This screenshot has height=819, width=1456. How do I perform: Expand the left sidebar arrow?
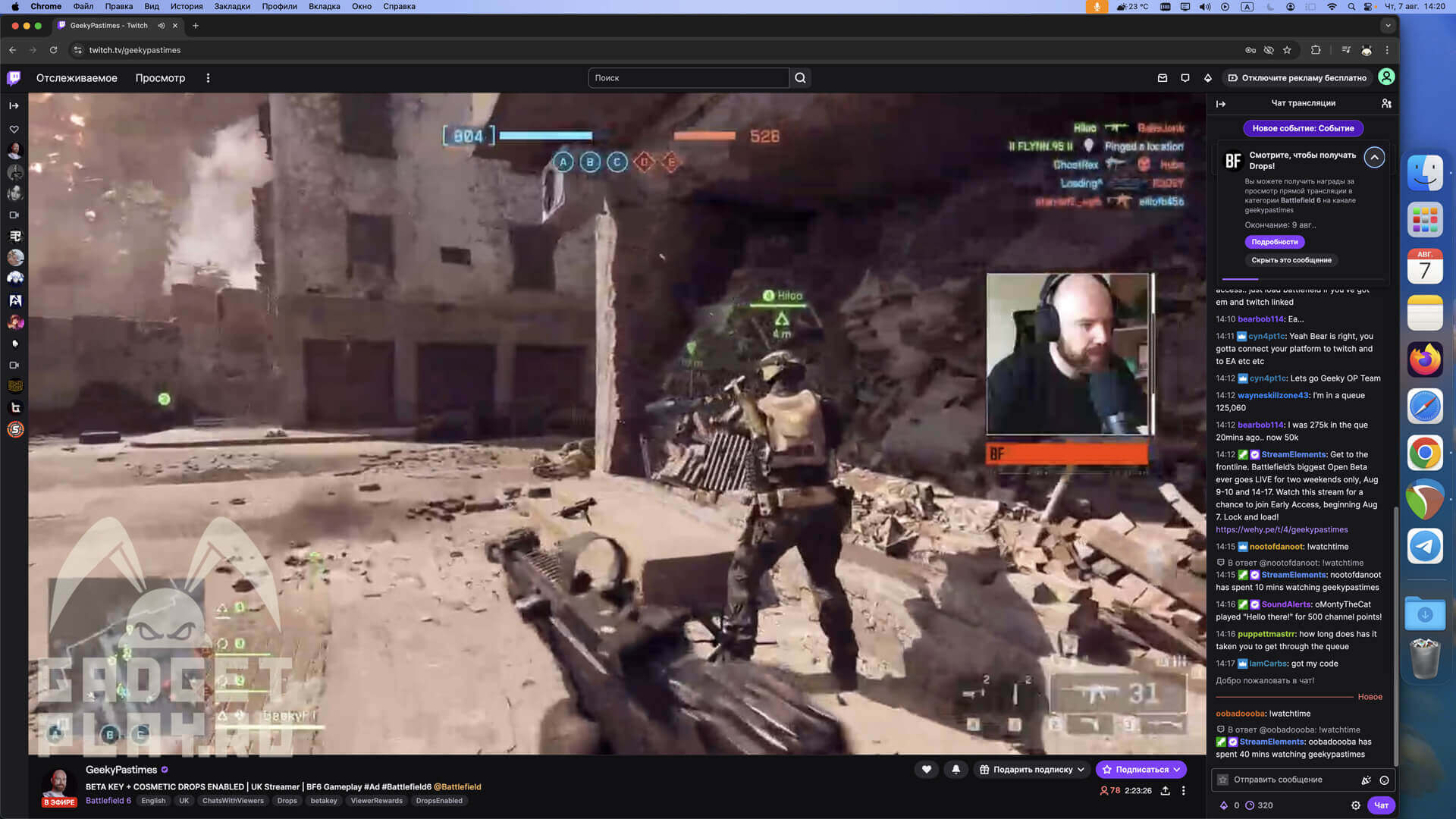14,105
